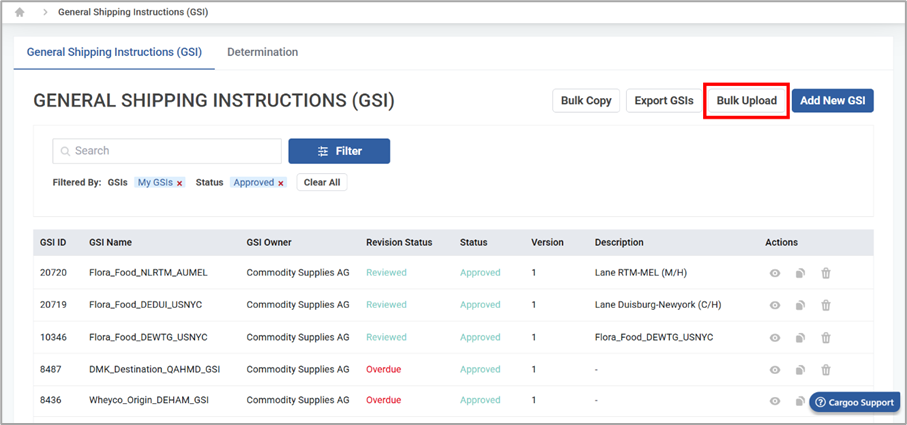This screenshot has height=425, width=907.
Task: View GSI 8487 with eye icon
Action: point(775,369)
